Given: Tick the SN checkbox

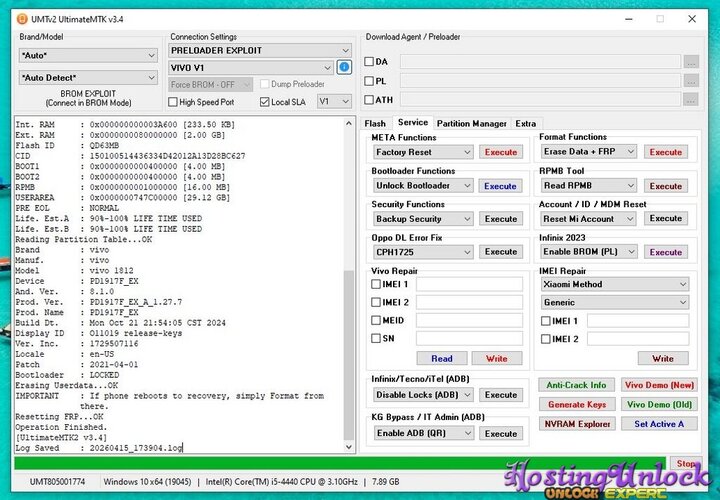Looking at the screenshot, I should [376, 338].
